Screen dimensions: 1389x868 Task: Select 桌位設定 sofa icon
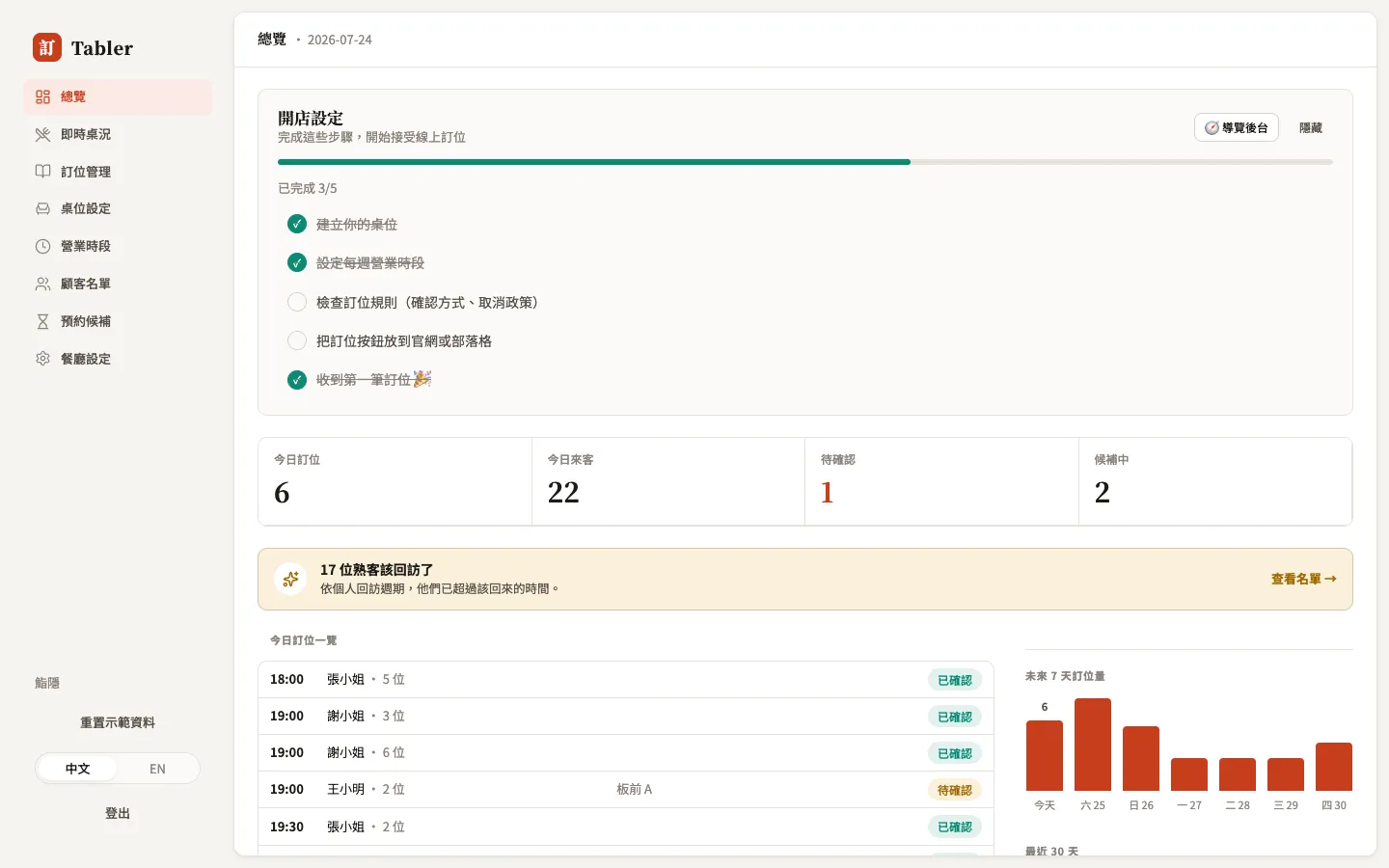point(42,208)
